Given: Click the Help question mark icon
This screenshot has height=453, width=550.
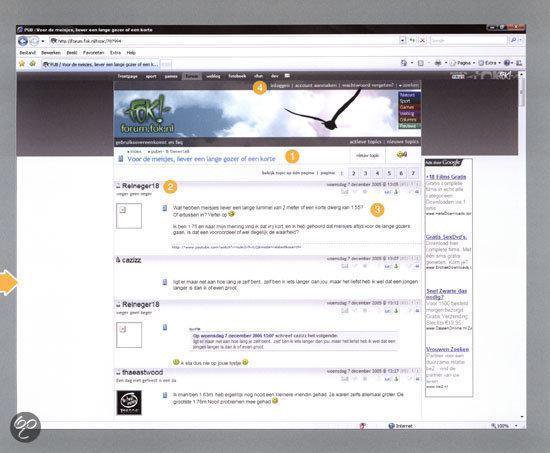Looking at the screenshot, I should (507, 63).
